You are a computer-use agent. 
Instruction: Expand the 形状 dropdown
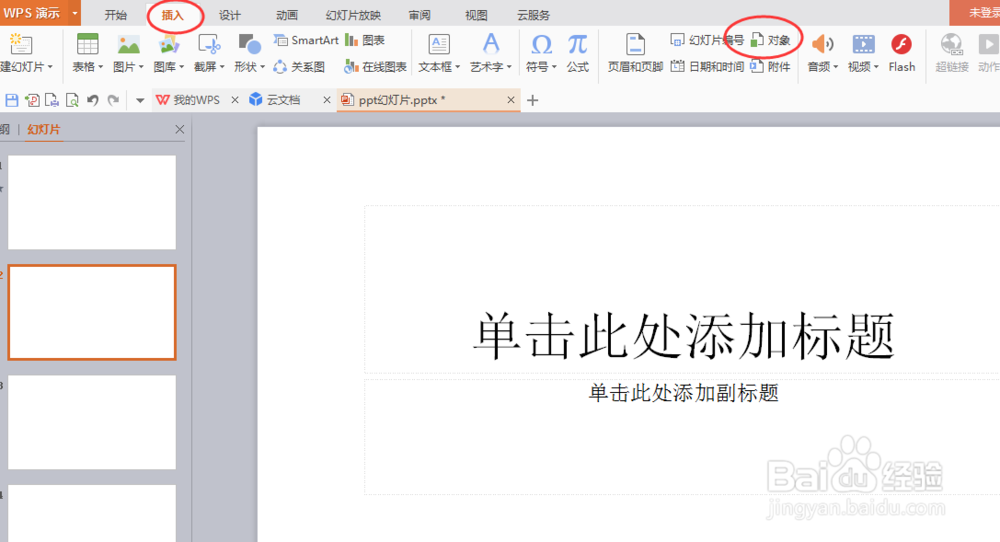[262, 66]
